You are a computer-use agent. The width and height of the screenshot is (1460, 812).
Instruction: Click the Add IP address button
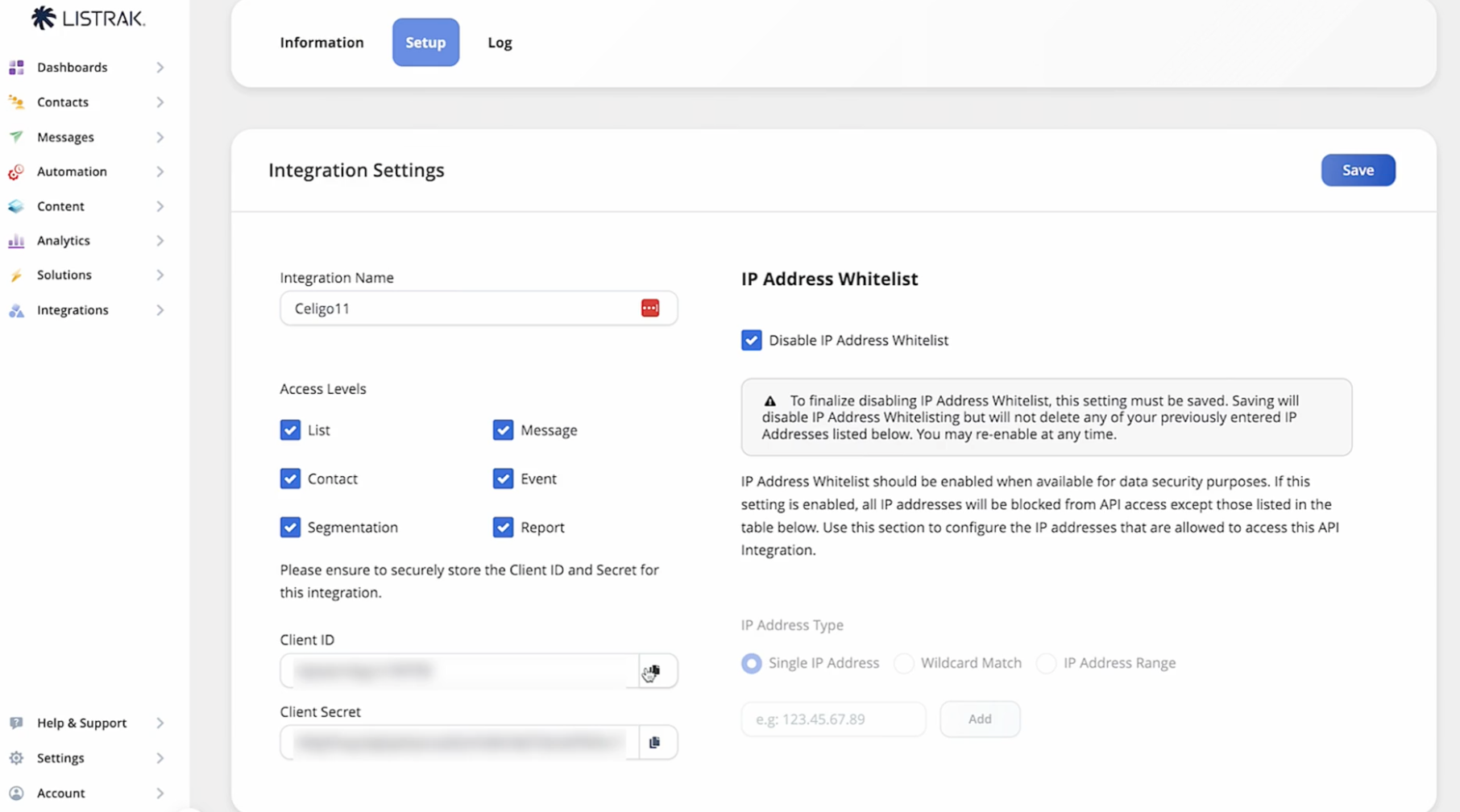point(980,719)
